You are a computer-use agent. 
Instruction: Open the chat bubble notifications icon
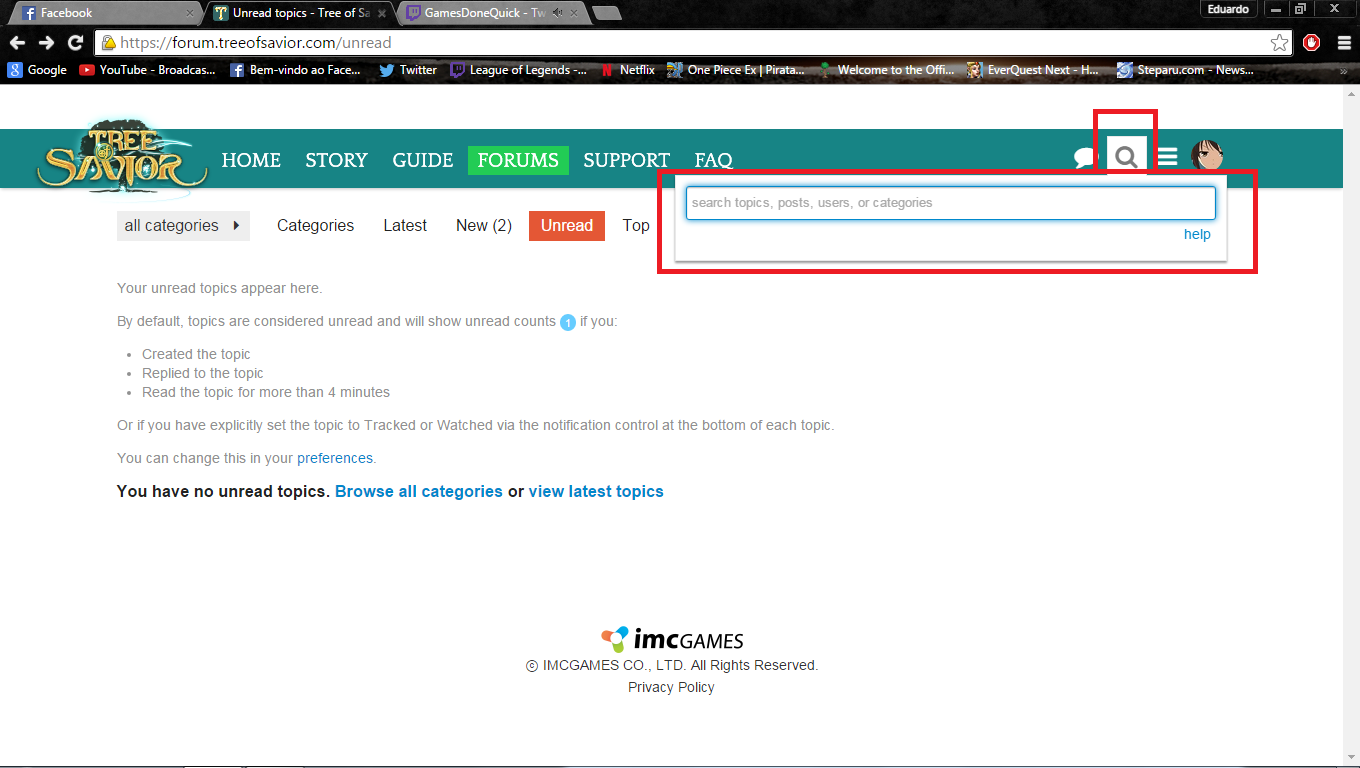[1085, 158]
